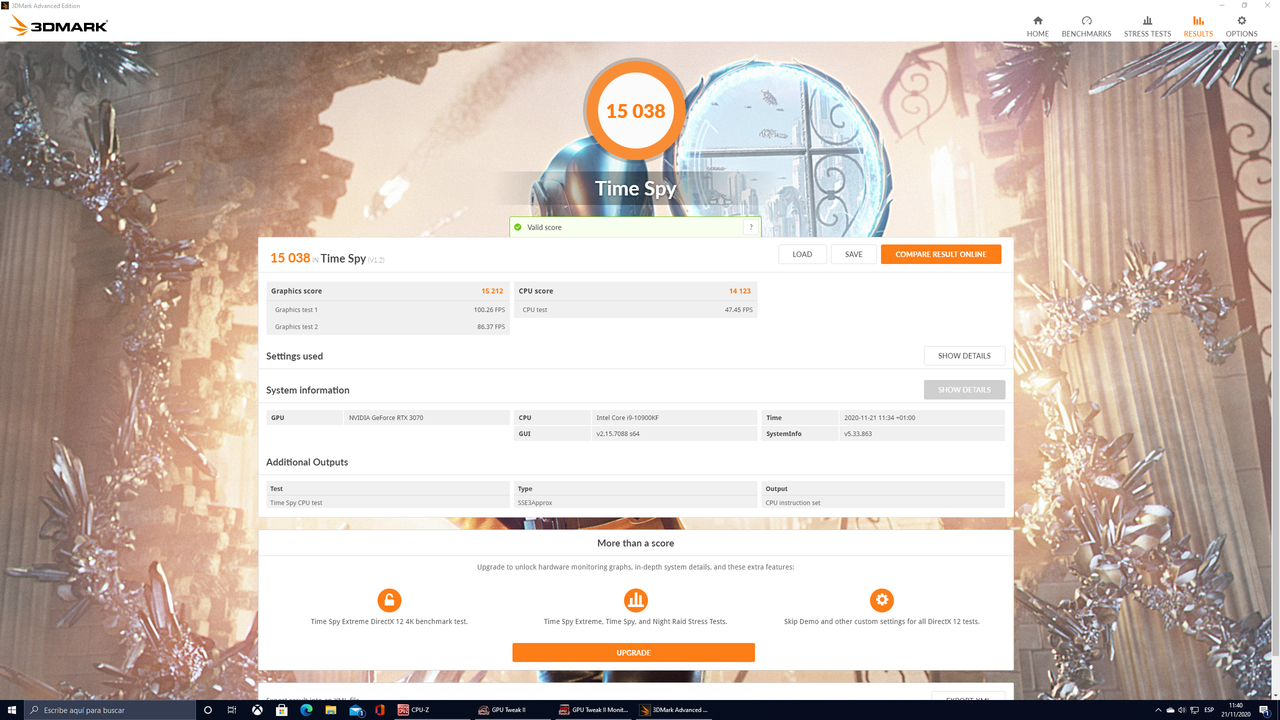Viewport: 1280px width, 720px height.
Task: Show details for Settings used
Action: 964,356
